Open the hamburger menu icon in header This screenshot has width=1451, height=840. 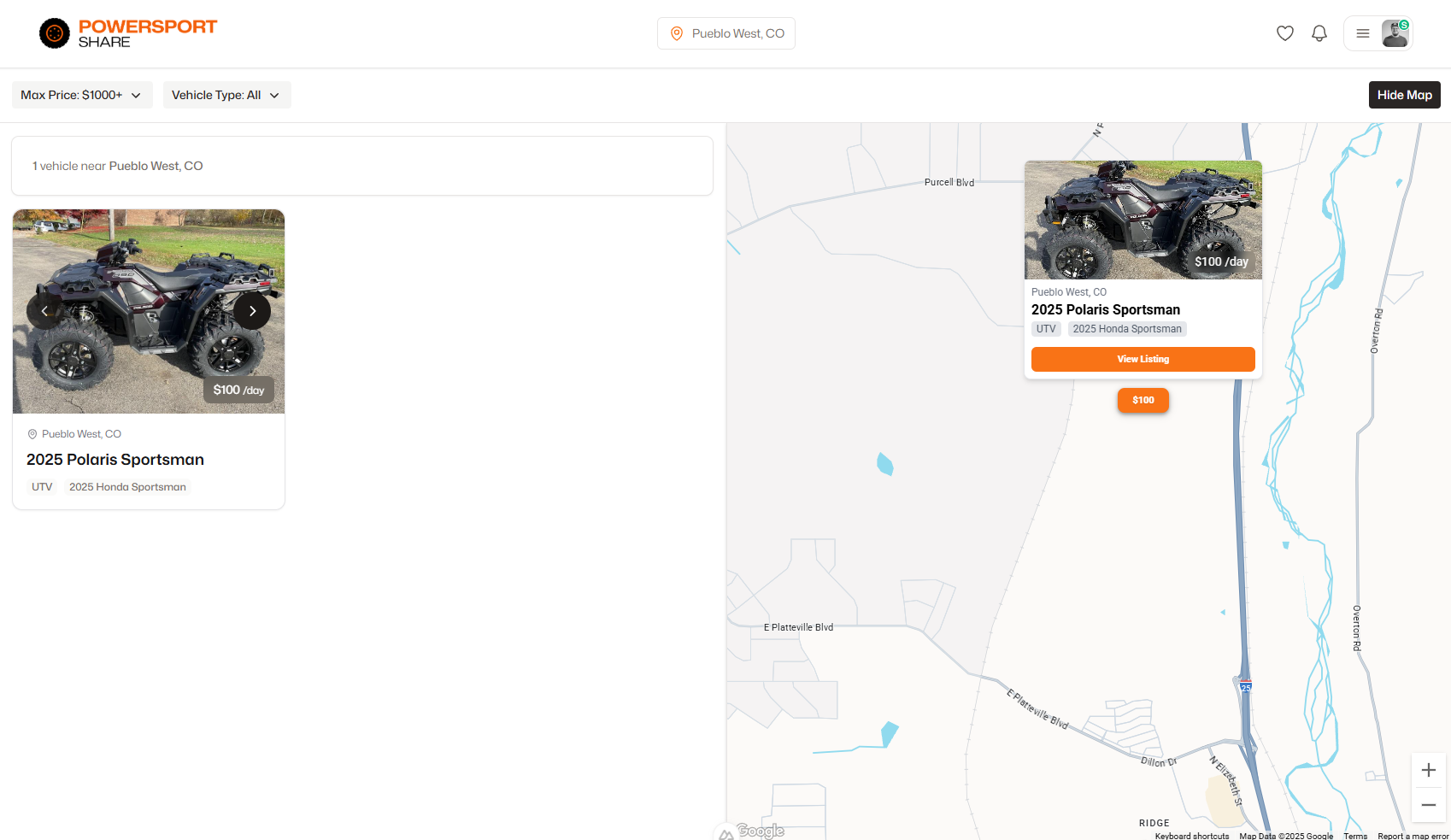point(1363,33)
